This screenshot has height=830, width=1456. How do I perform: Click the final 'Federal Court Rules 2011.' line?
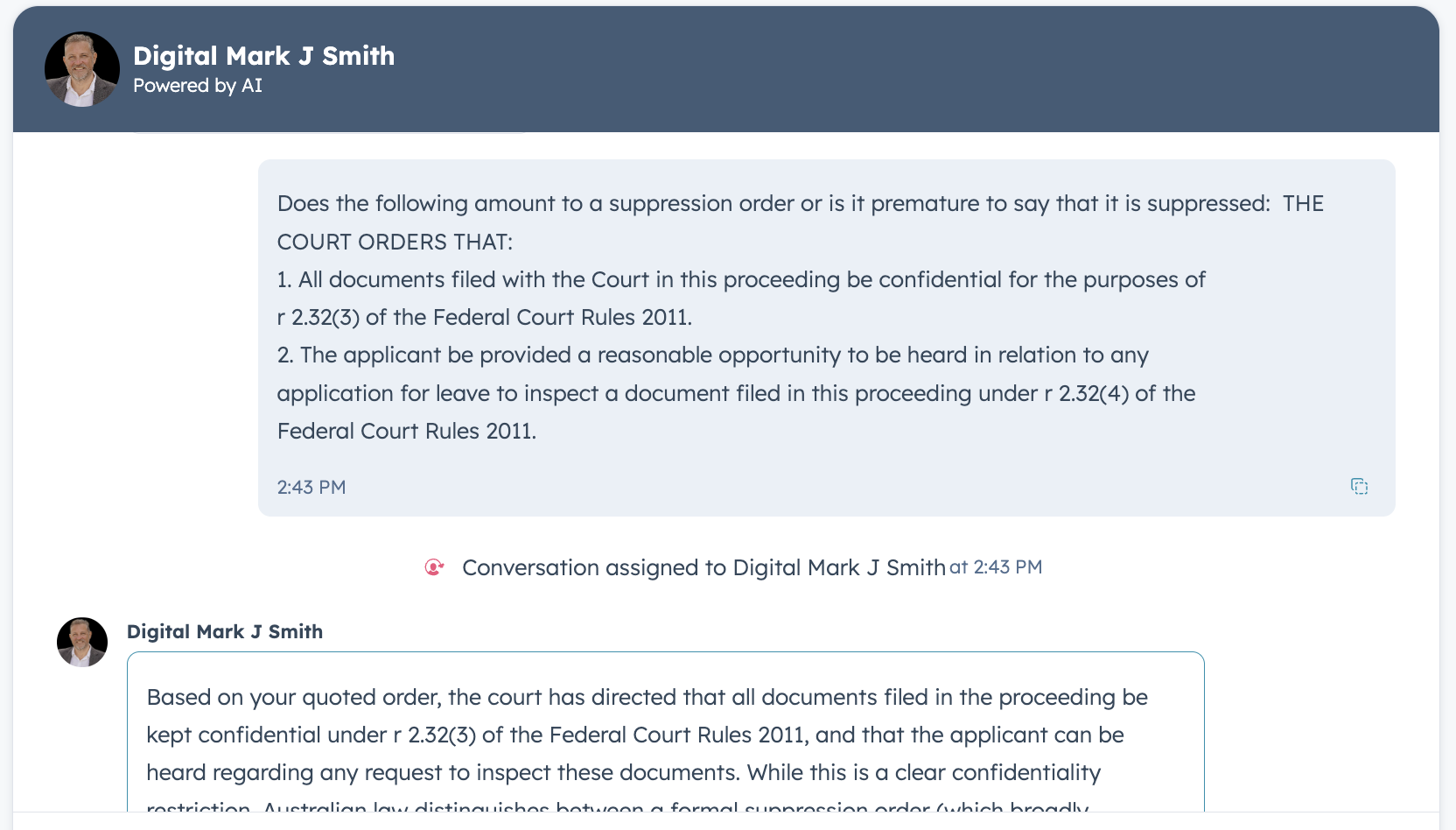407,432
